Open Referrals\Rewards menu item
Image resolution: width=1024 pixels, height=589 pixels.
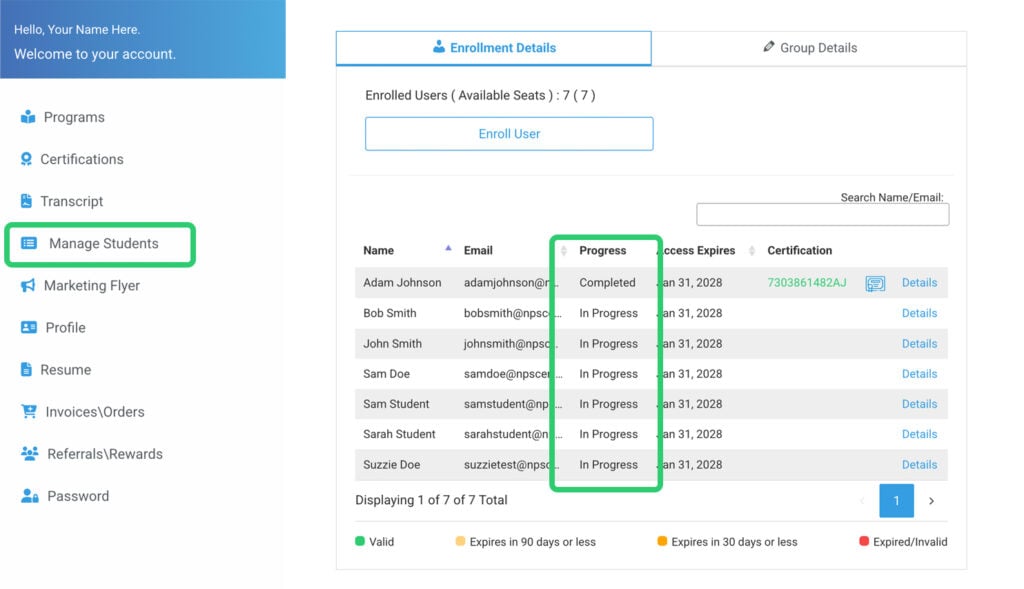tap(104, 454)
